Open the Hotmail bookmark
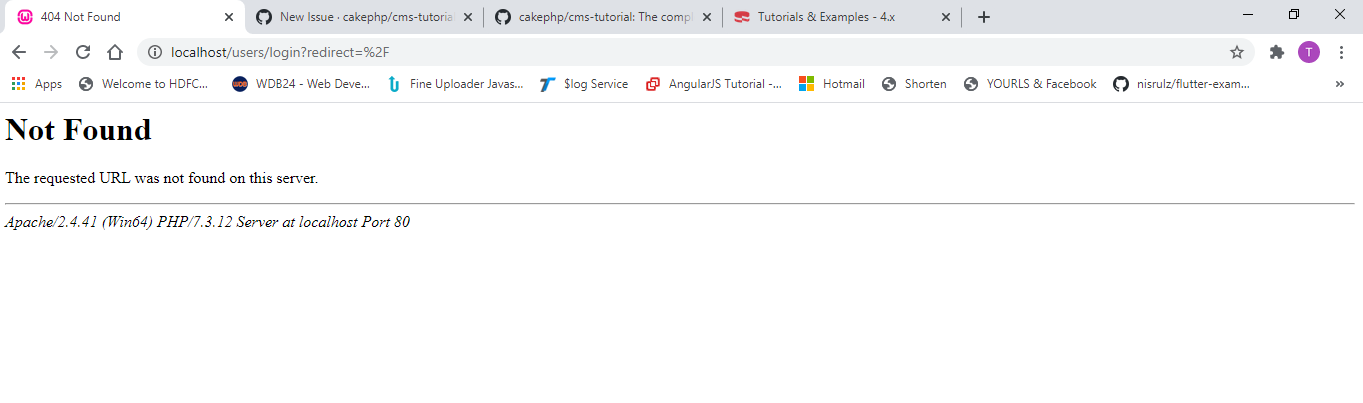This screenshot has width=1363, height=403. (832, 84)
